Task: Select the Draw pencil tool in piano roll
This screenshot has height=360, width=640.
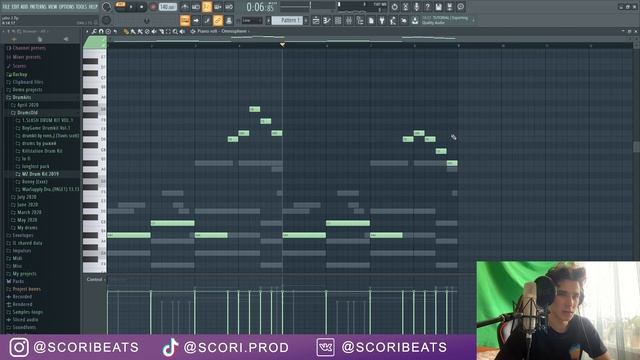Action: (126, 31)
